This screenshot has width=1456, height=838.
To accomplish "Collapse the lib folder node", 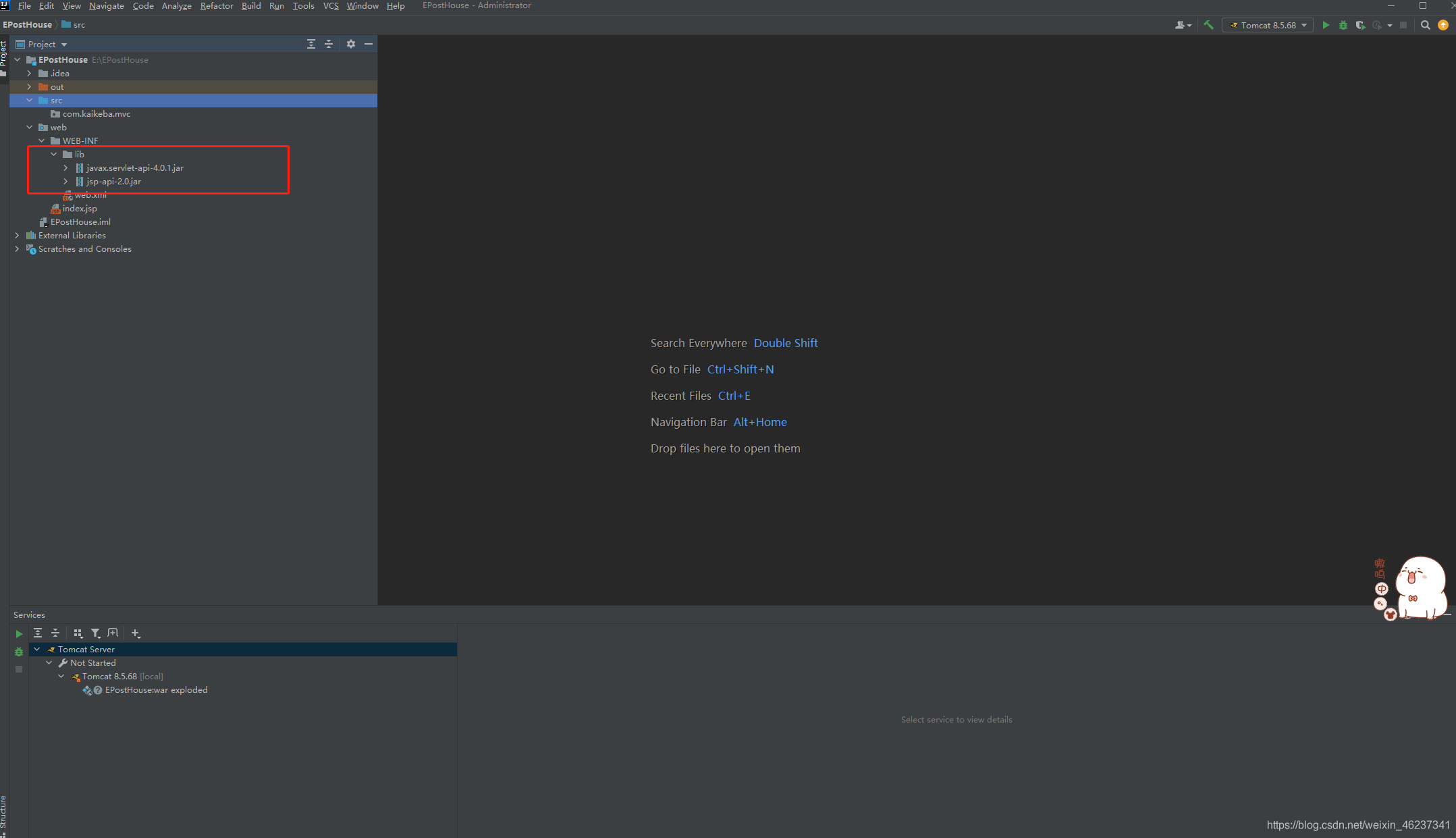I will (x=54, y=155).
